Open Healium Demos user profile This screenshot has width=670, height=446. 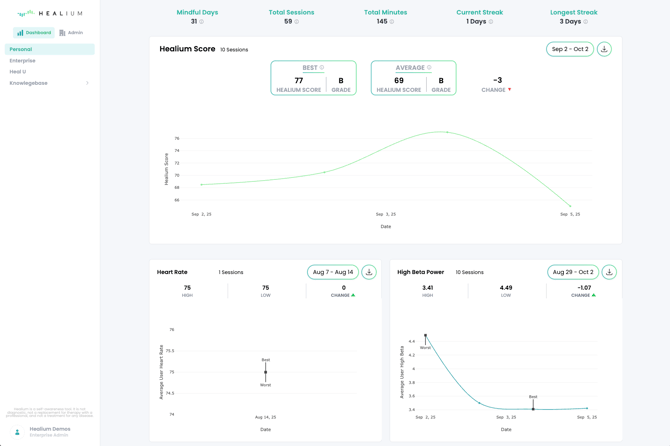pyautogui.click(x=49, y=431)
